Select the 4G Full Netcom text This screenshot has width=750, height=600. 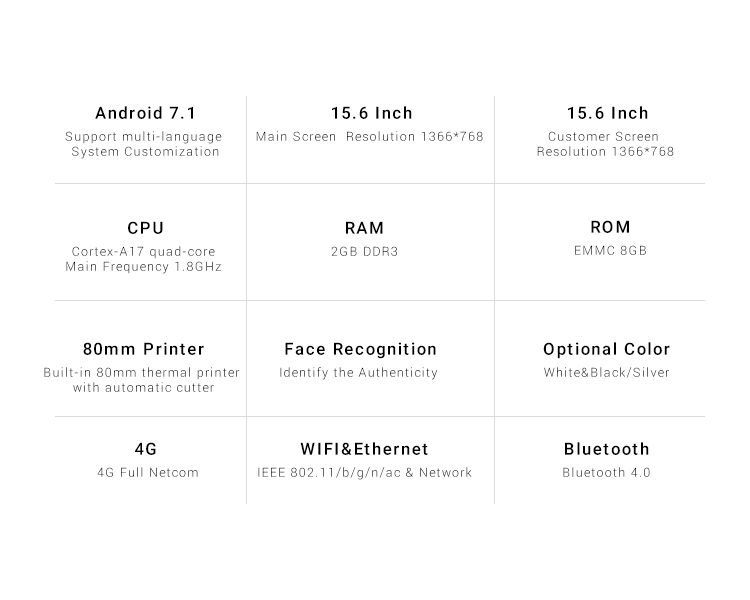pos(148,472)
